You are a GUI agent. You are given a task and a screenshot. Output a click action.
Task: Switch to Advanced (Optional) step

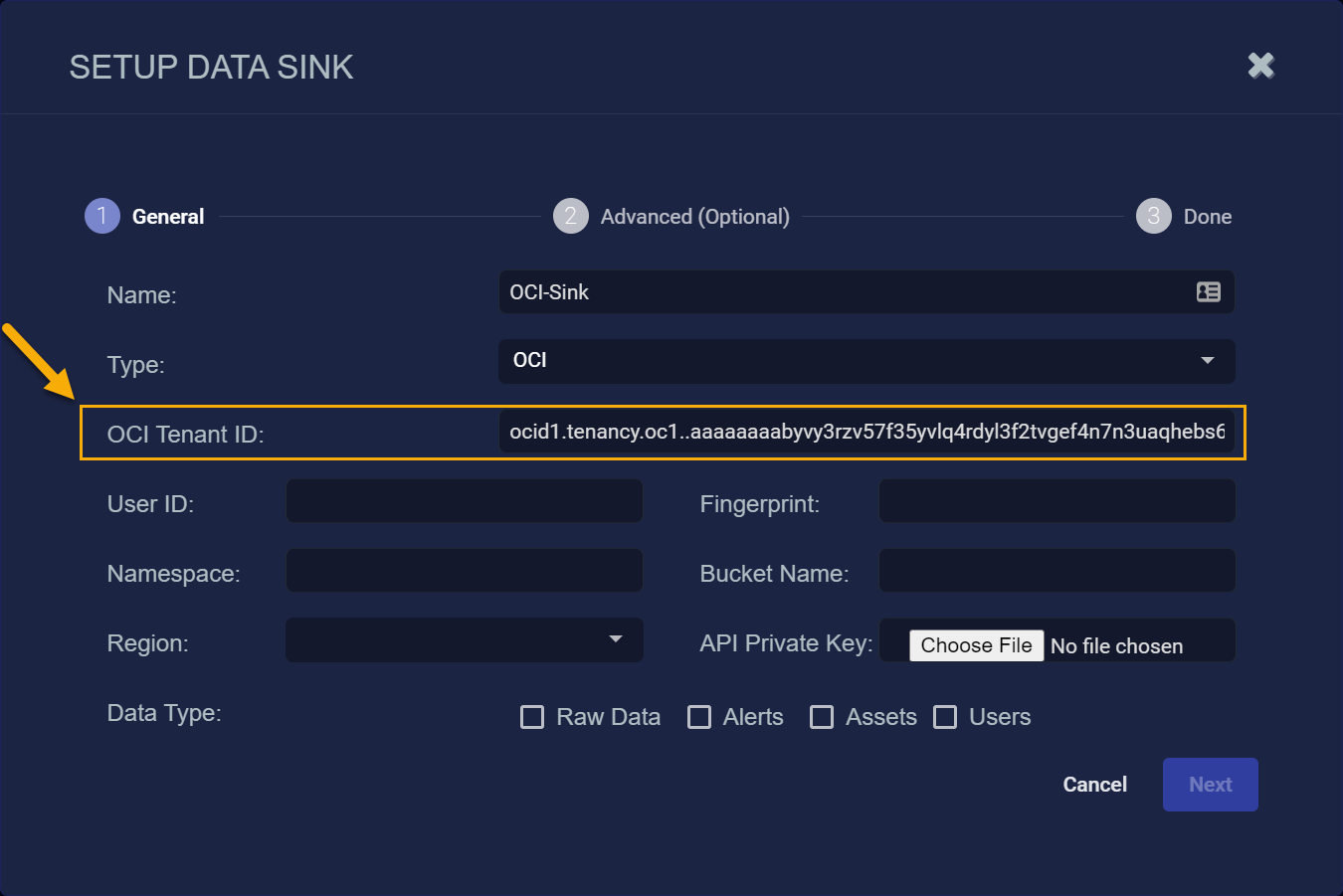pos(695,217)
